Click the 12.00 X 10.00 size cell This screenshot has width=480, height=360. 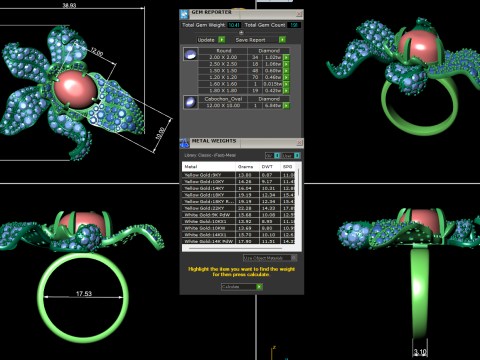pyautogui.click(x=223, y=106)
